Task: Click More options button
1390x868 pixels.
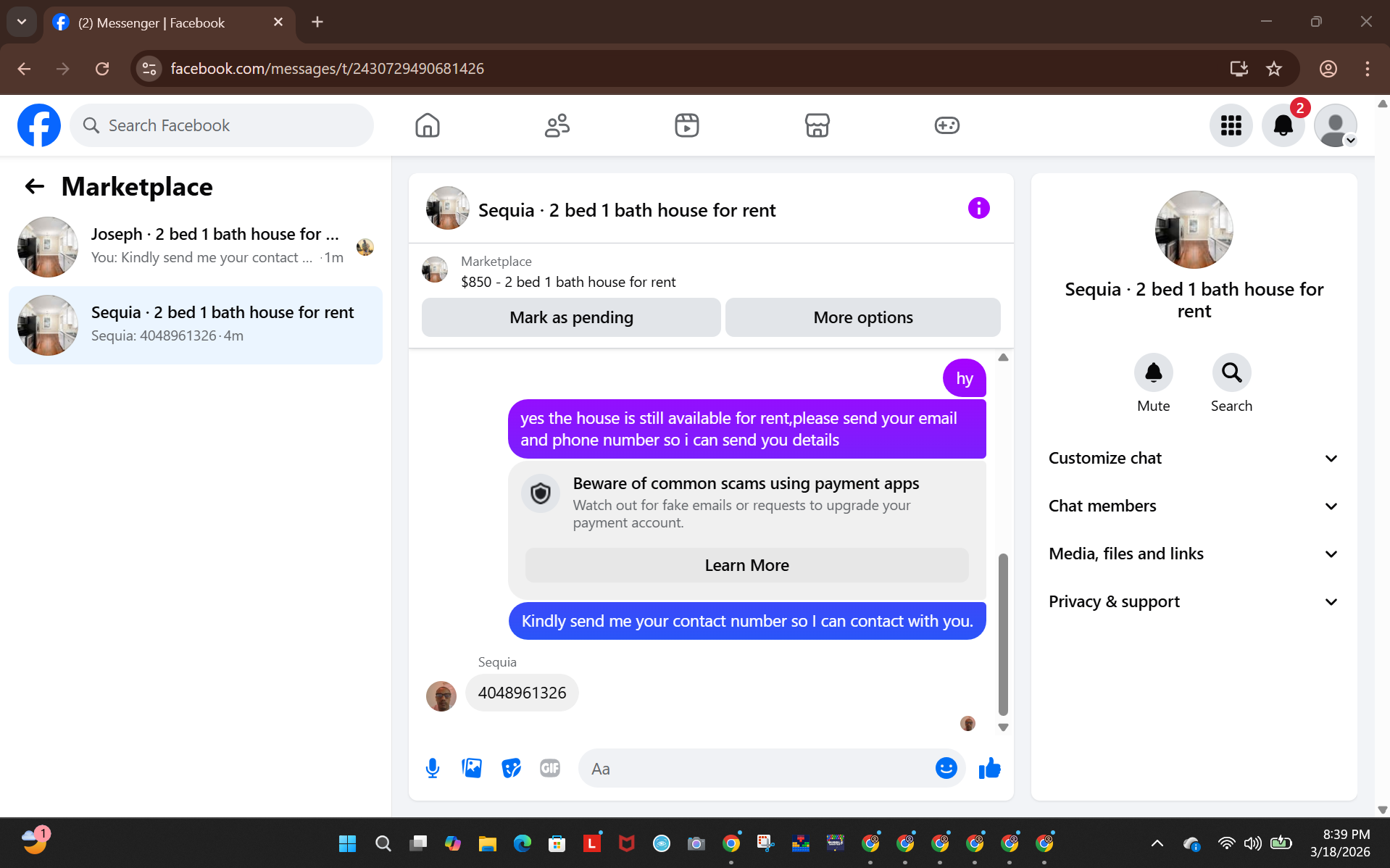Action: [862, 317]
